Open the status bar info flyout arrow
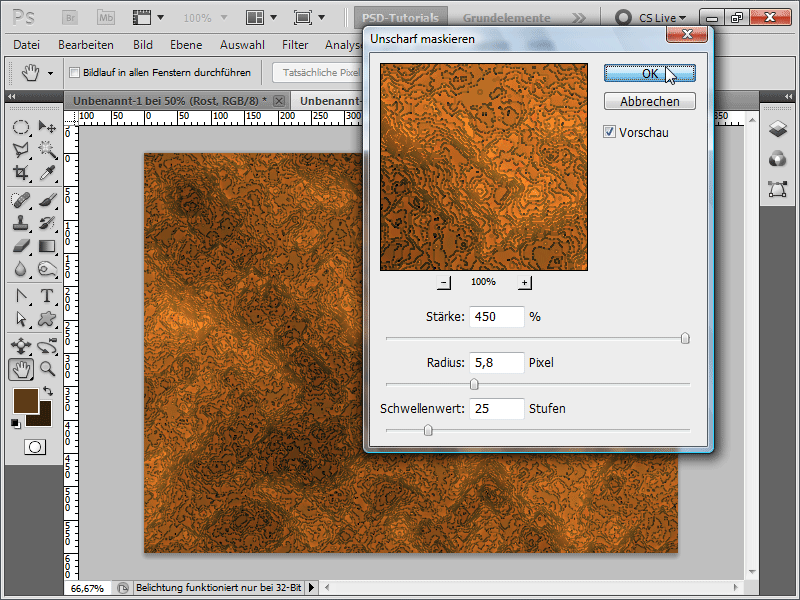 point(311,588)
